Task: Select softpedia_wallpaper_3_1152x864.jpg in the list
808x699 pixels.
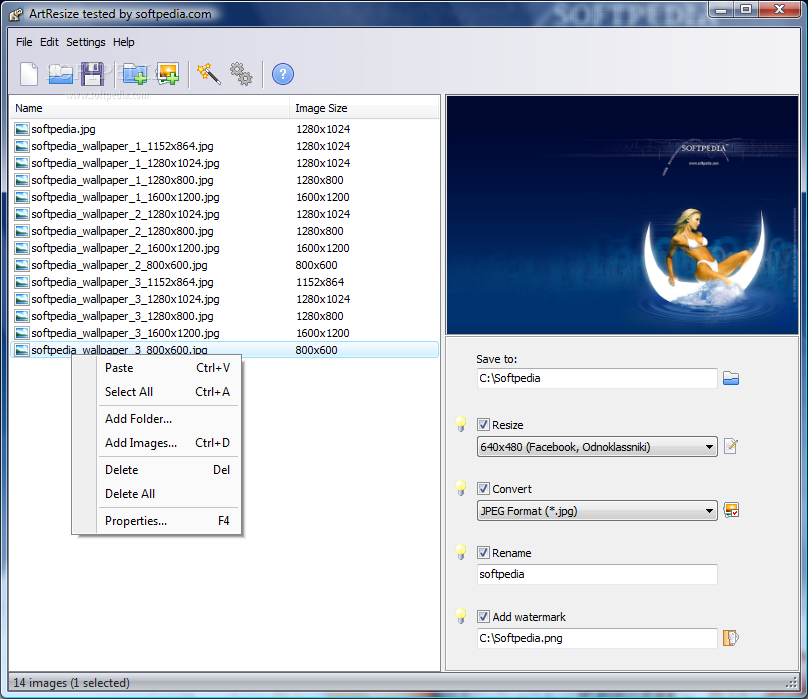Action: tap(122, 282)
